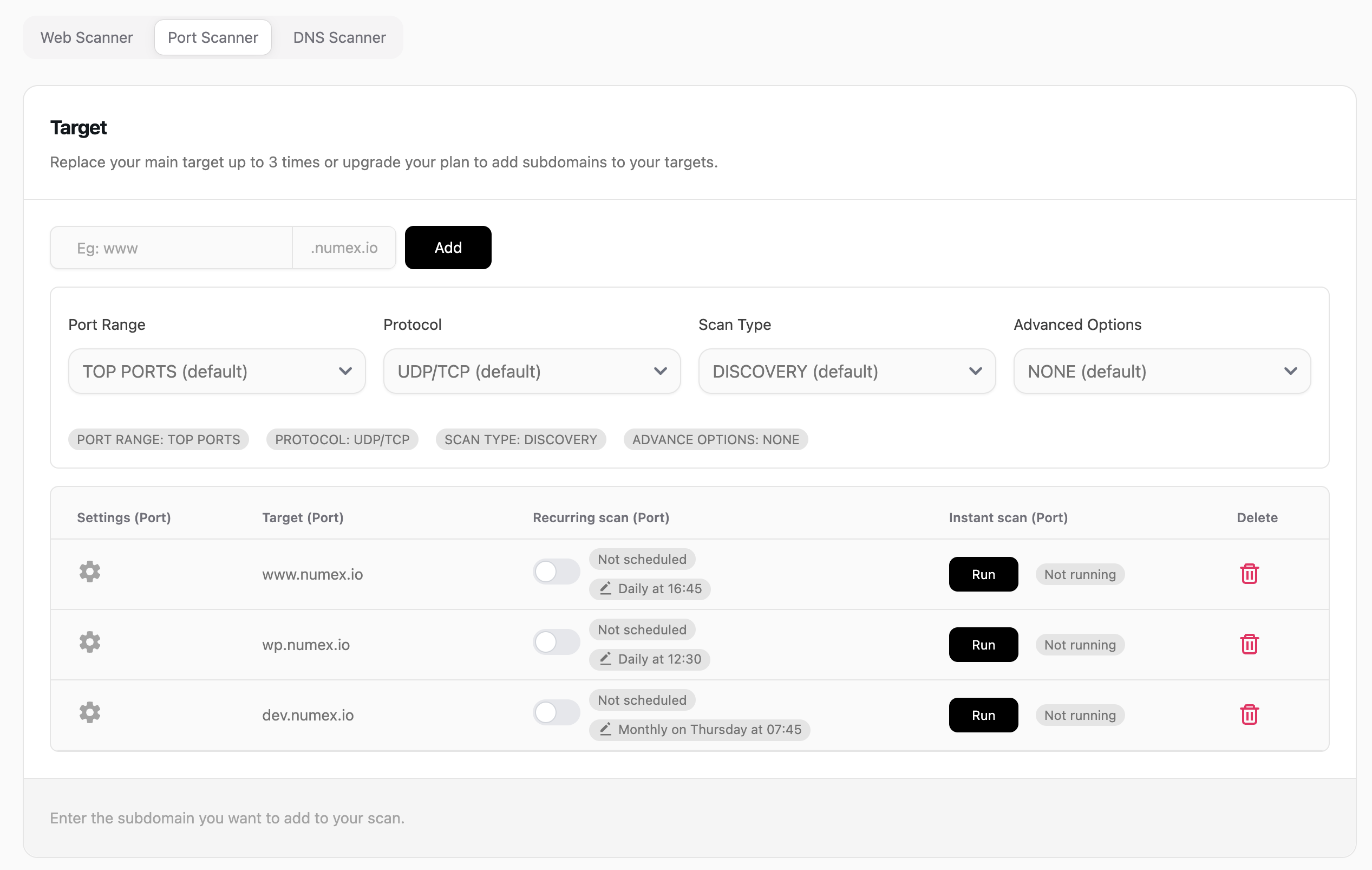The image size is (1372, 870).
Task: Open settings gear for dev.numex.io
Action: tap(89, 713)
